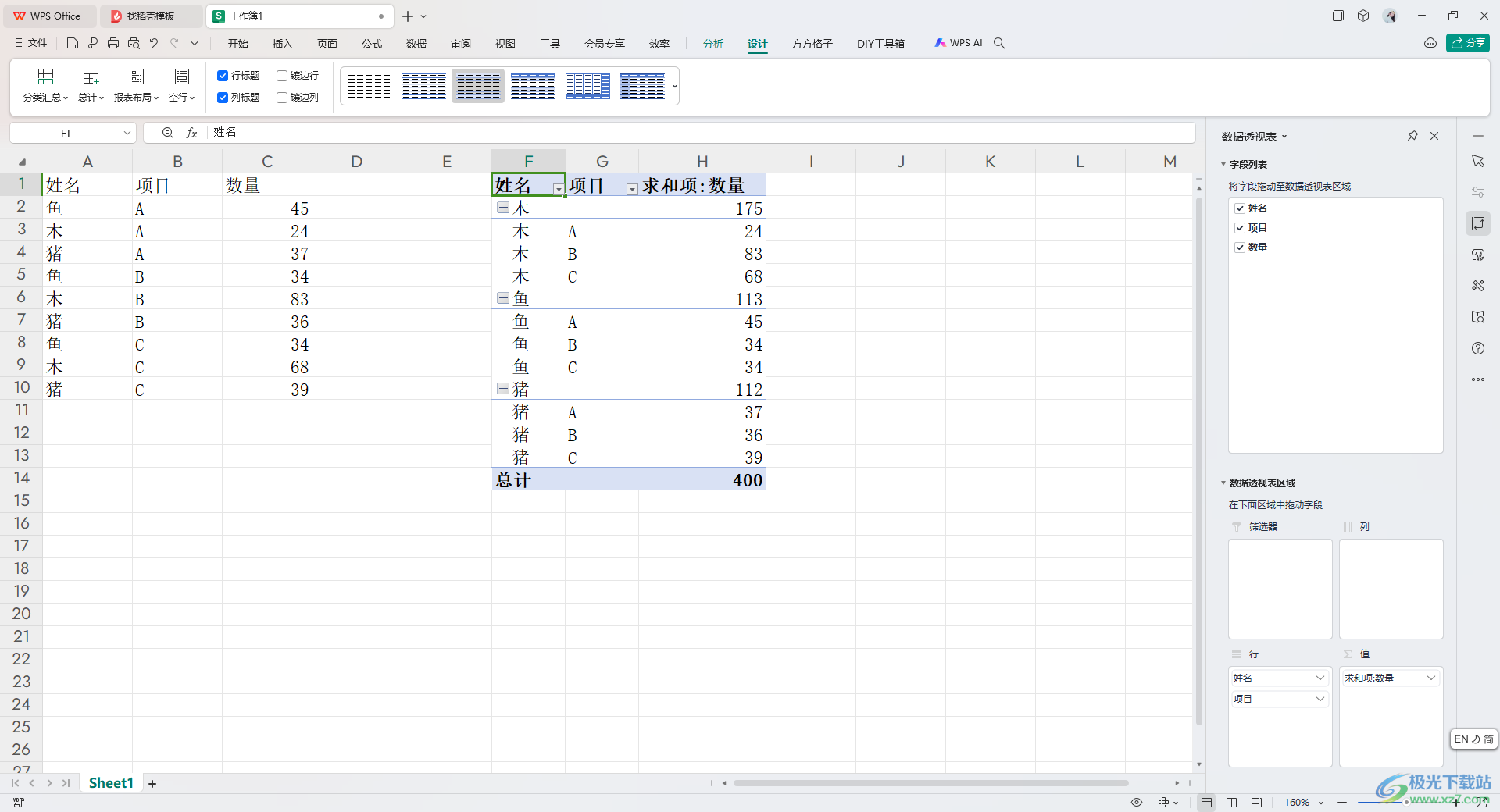Open the settings sliders icon in right sidebar

[x=1478, y=192]
